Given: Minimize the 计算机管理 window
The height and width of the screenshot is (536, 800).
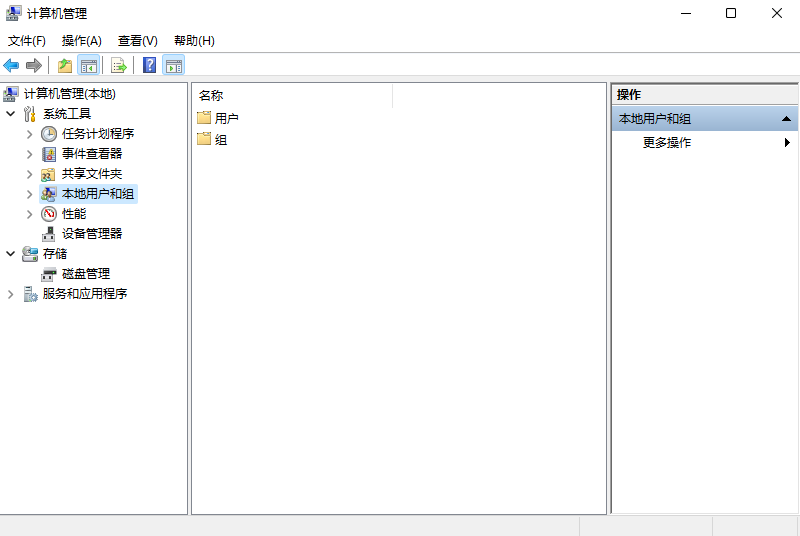Looking at the screenshot, I should pyautogui.click(x=686, y=13).
